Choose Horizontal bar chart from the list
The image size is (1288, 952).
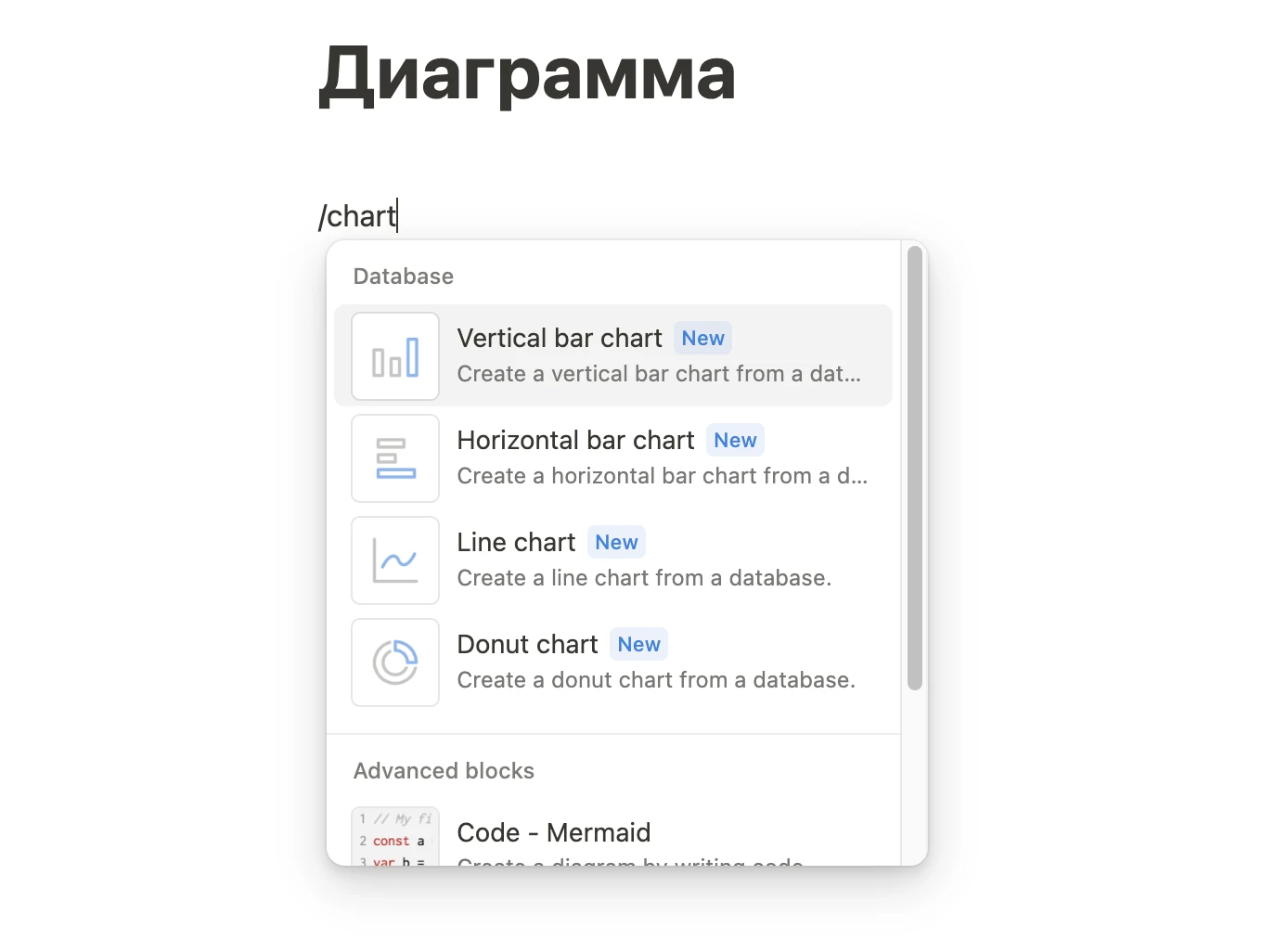pos(613,457)
